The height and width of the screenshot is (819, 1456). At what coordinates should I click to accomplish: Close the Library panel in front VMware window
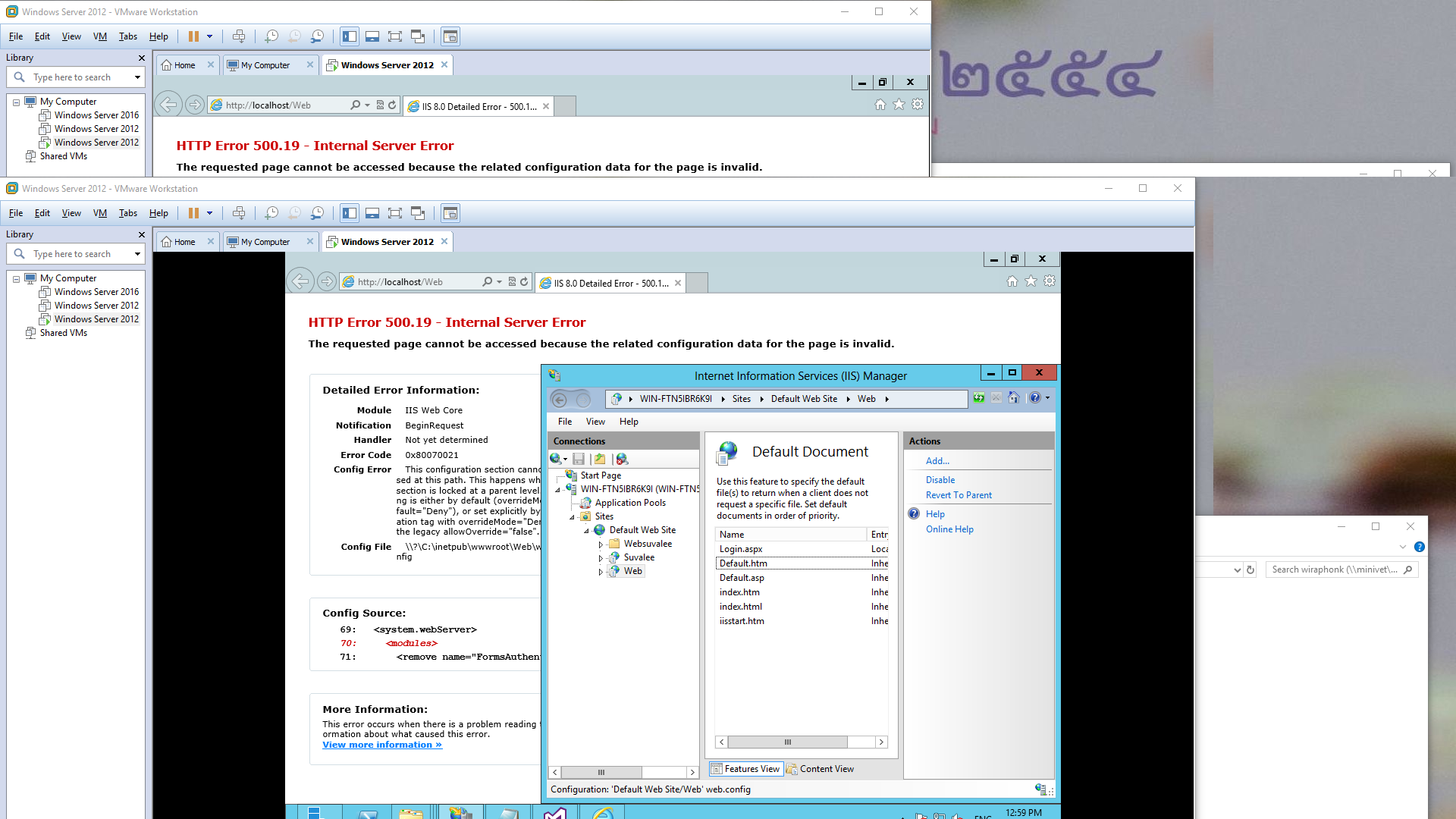(x=141, y=234)
